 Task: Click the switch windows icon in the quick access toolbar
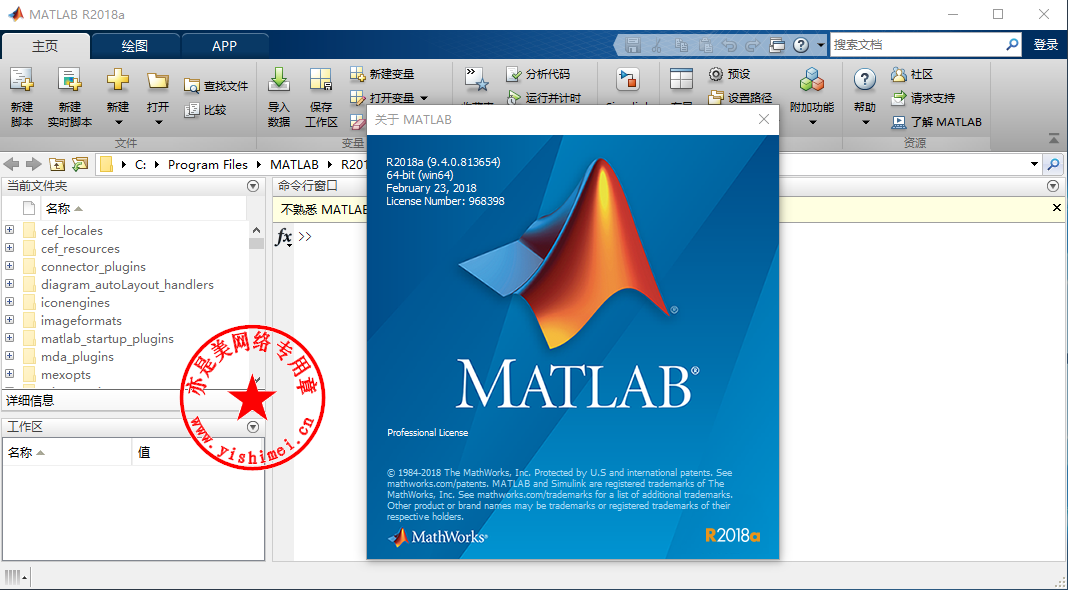coord(777,46)
